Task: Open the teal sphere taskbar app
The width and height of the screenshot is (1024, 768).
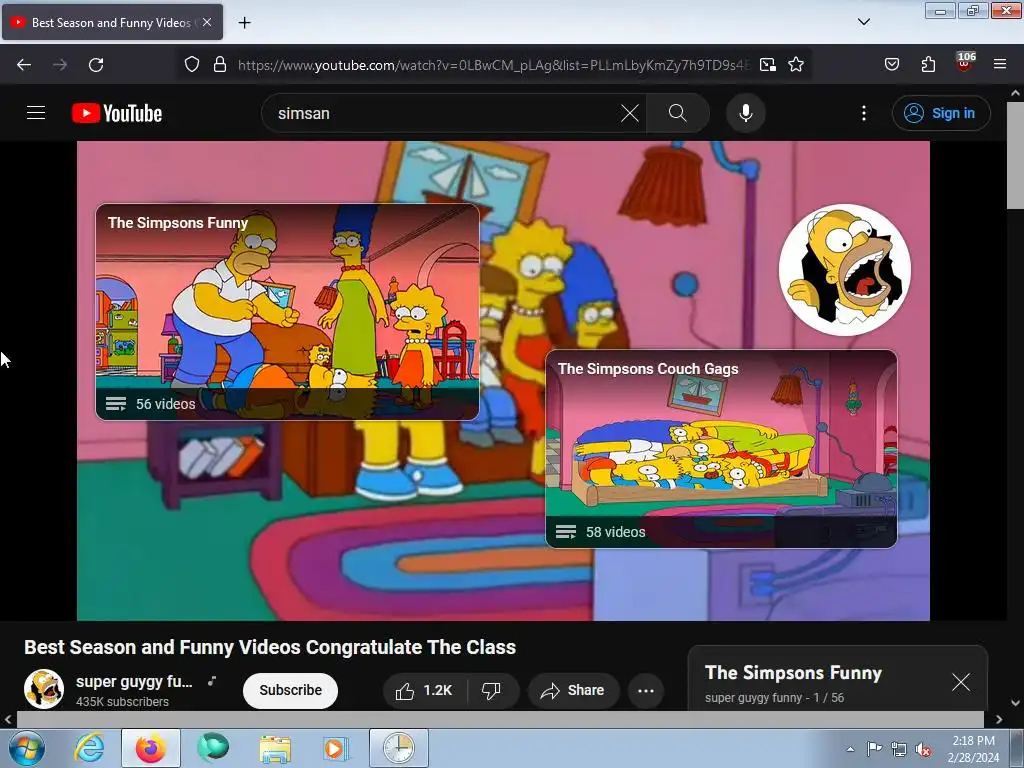Action: [x=213, y=748]
